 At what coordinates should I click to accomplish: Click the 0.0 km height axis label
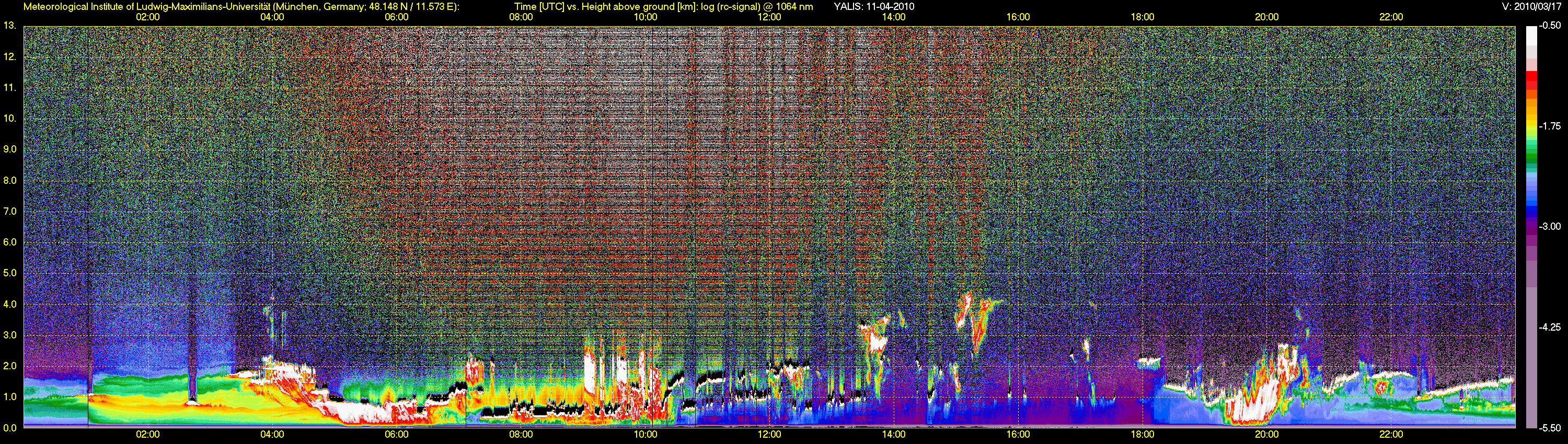click(10, 428)
